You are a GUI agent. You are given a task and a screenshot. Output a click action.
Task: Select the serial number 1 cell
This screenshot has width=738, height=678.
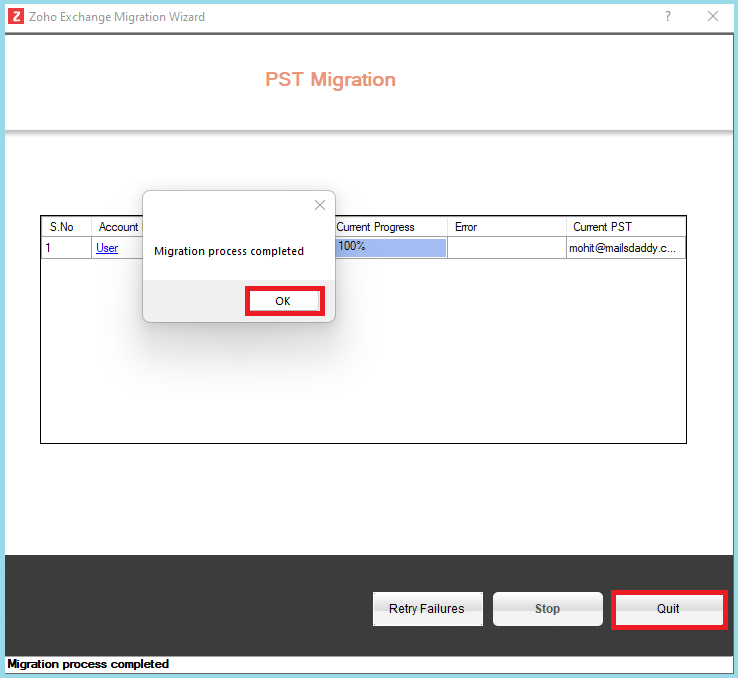point(66,248)
